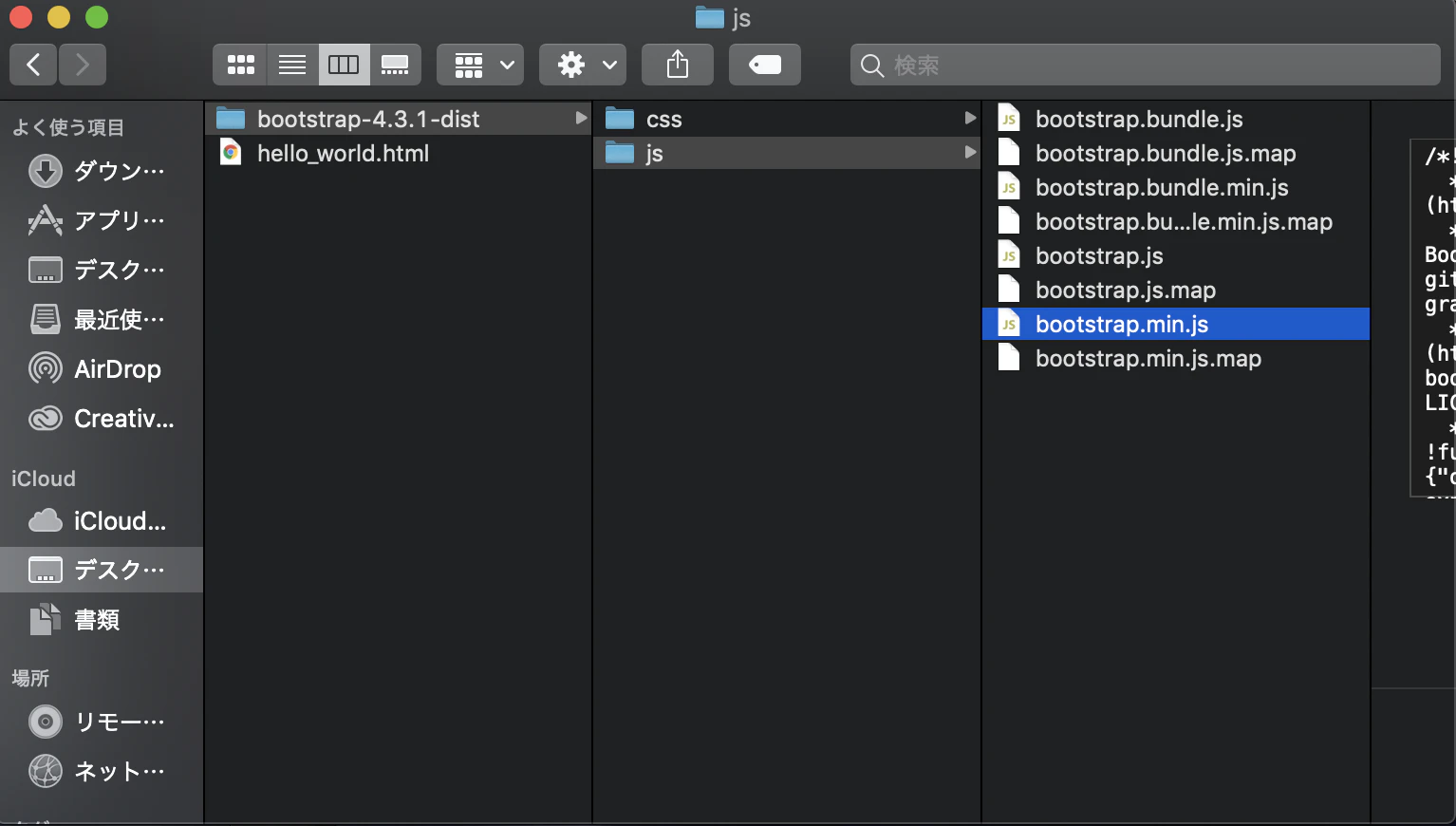1456x826 pixels.
Task: Go forward to the next folder
Action: pos(83,65)
